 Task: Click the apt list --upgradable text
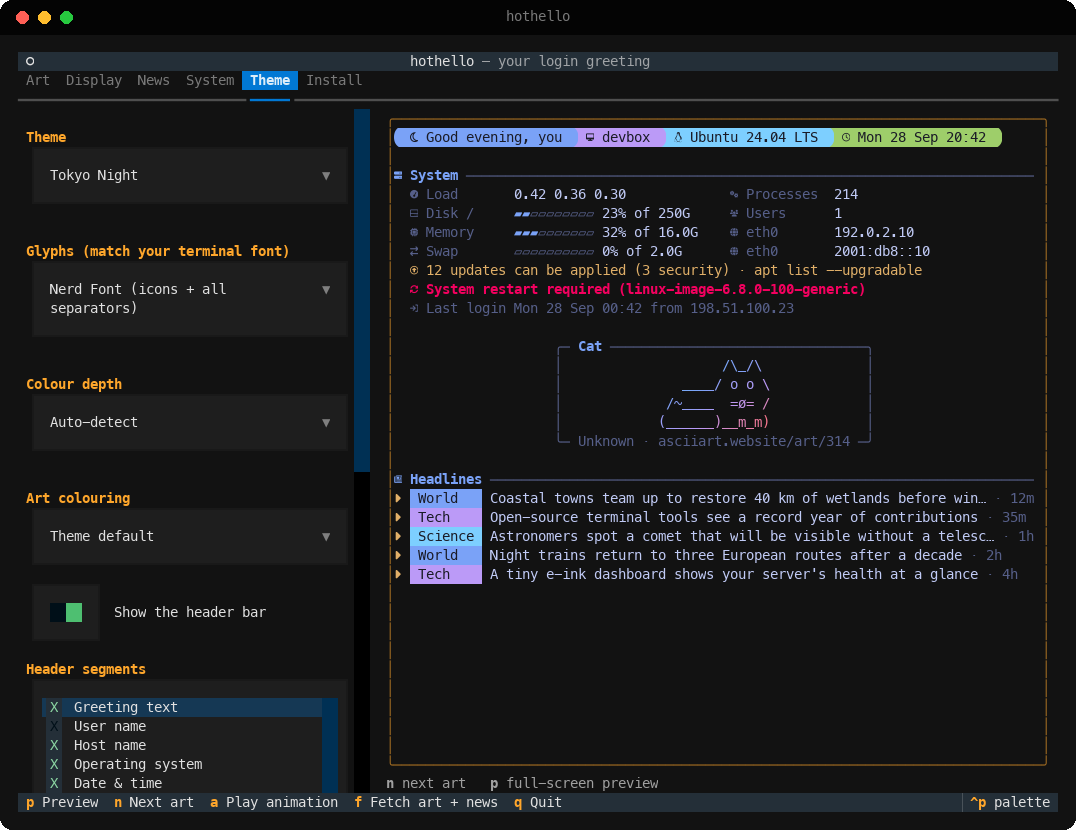click(x=838, y=270)
